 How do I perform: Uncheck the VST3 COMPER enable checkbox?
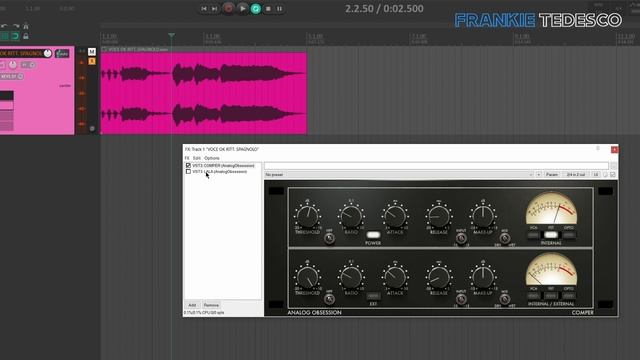click(188, 166)
